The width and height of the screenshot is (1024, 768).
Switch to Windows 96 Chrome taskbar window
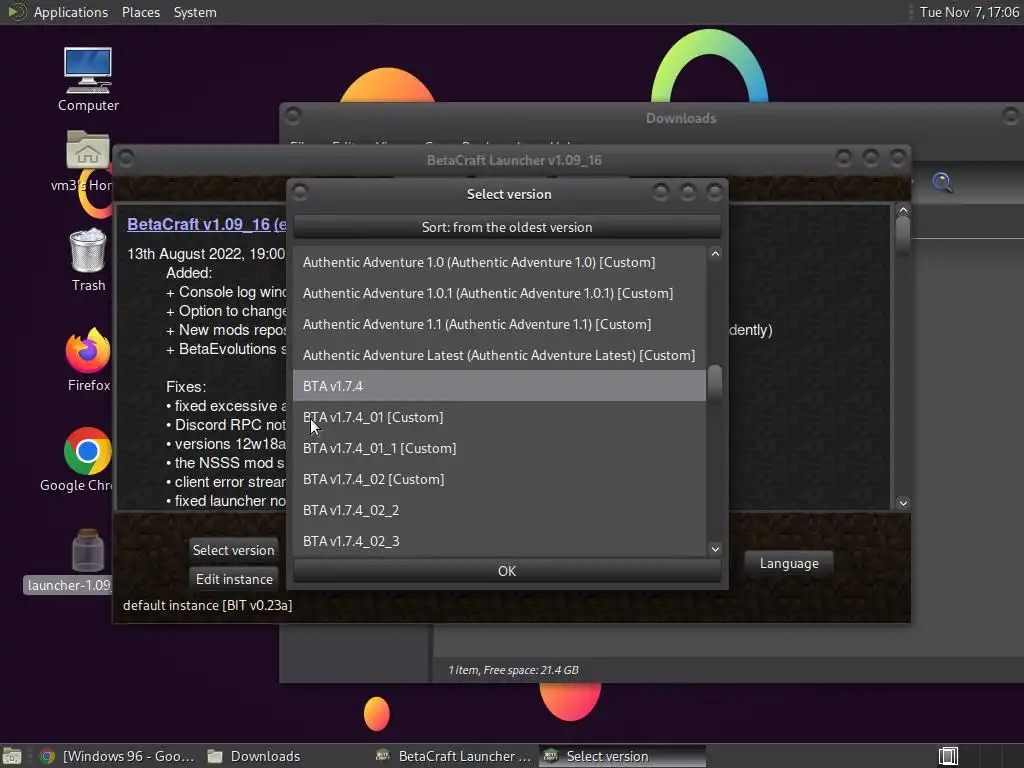[x=118, y=756]
